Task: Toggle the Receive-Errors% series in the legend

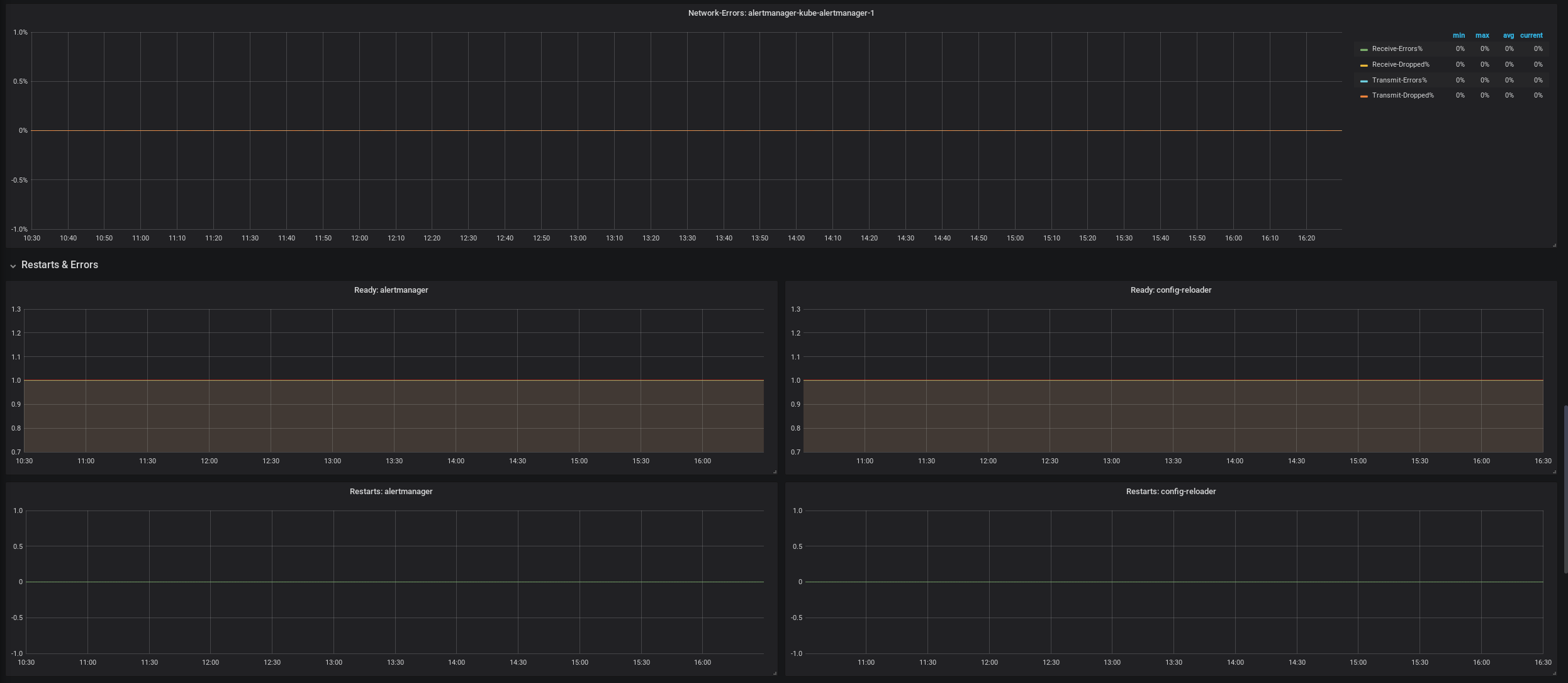Action: click(1397, 49)
